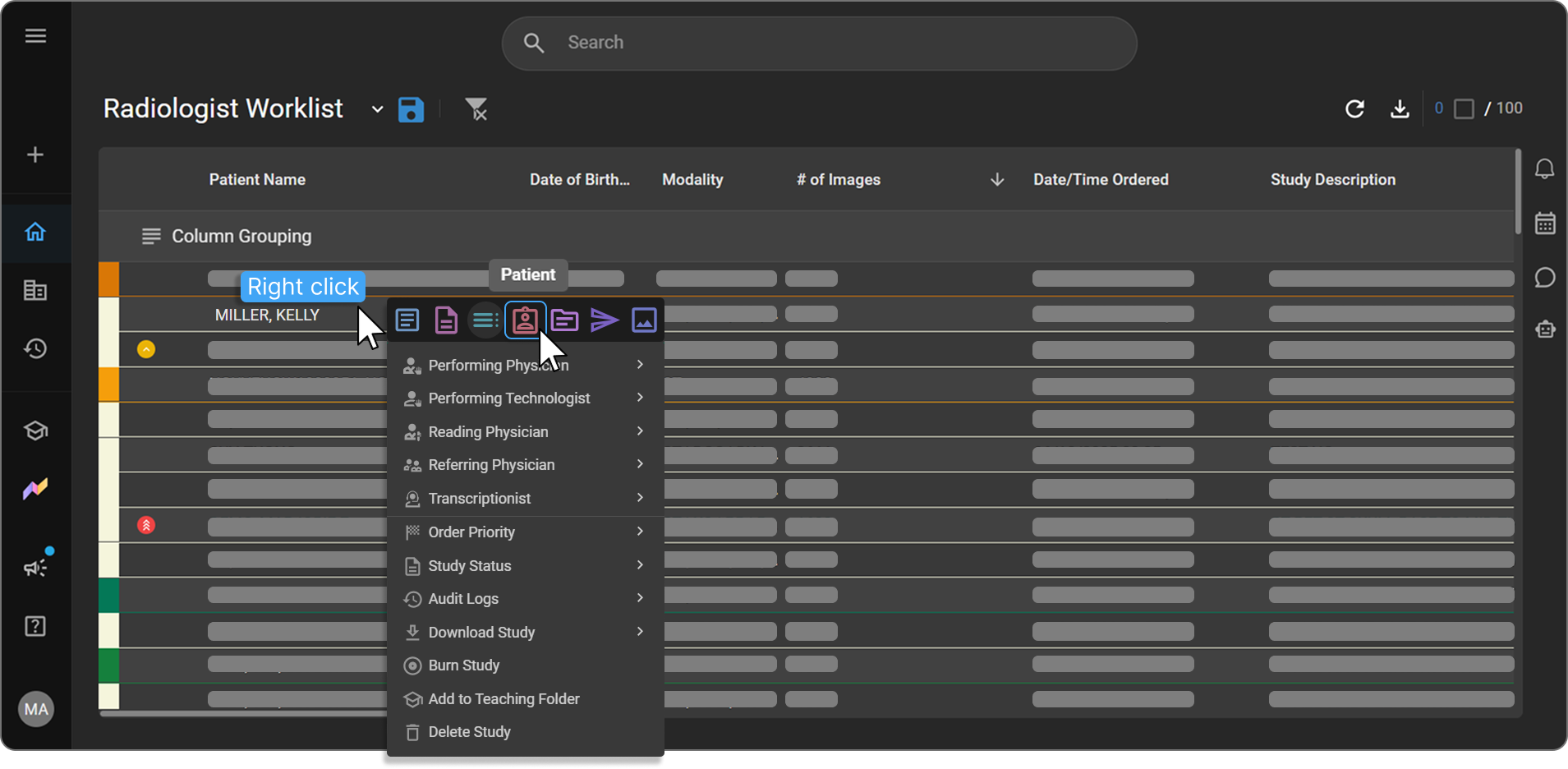The height and width of the screenshot is (769, 1568).
Task: Open the help question mark icon
Action: pyautogui.click(x=35, y=626)
